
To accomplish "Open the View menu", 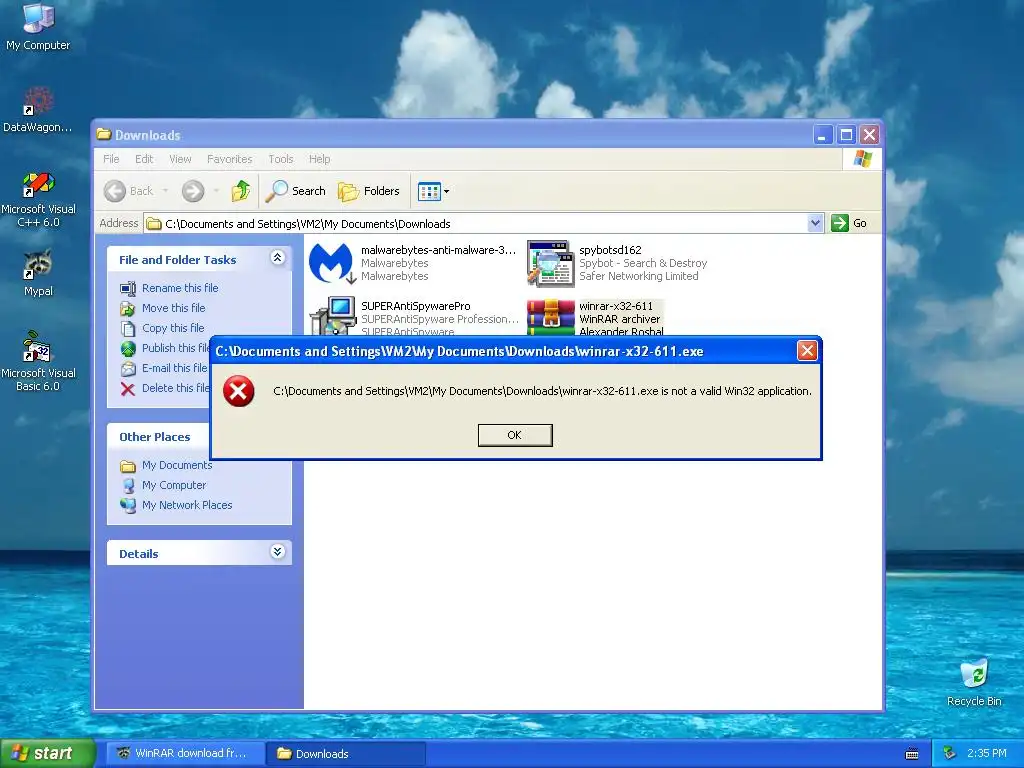I will 180,159.
